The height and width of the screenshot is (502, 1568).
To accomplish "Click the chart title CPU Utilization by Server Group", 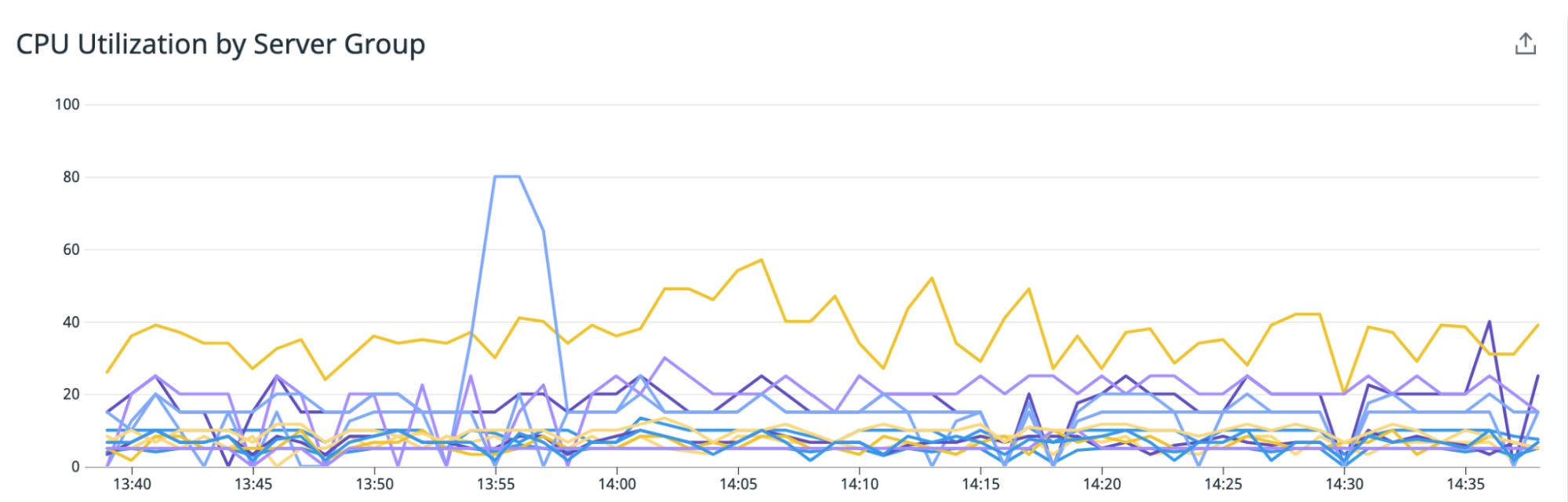I will 221,45.
